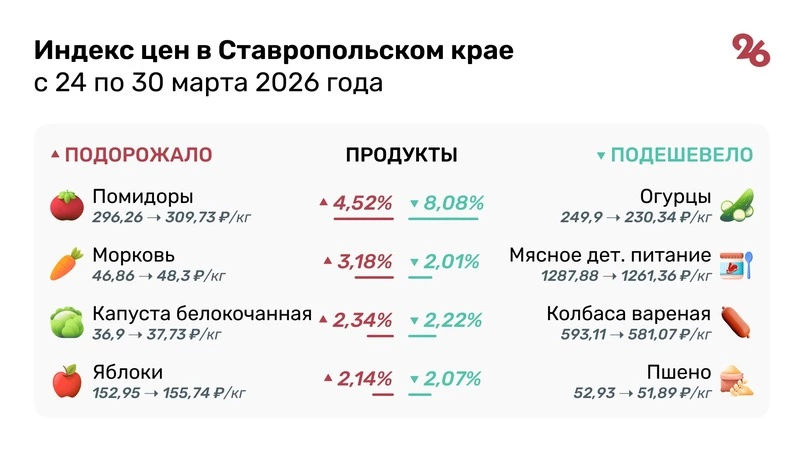This screenshot has height=452, width=800.
Task: Click the carrot icon
Action: 66,264
